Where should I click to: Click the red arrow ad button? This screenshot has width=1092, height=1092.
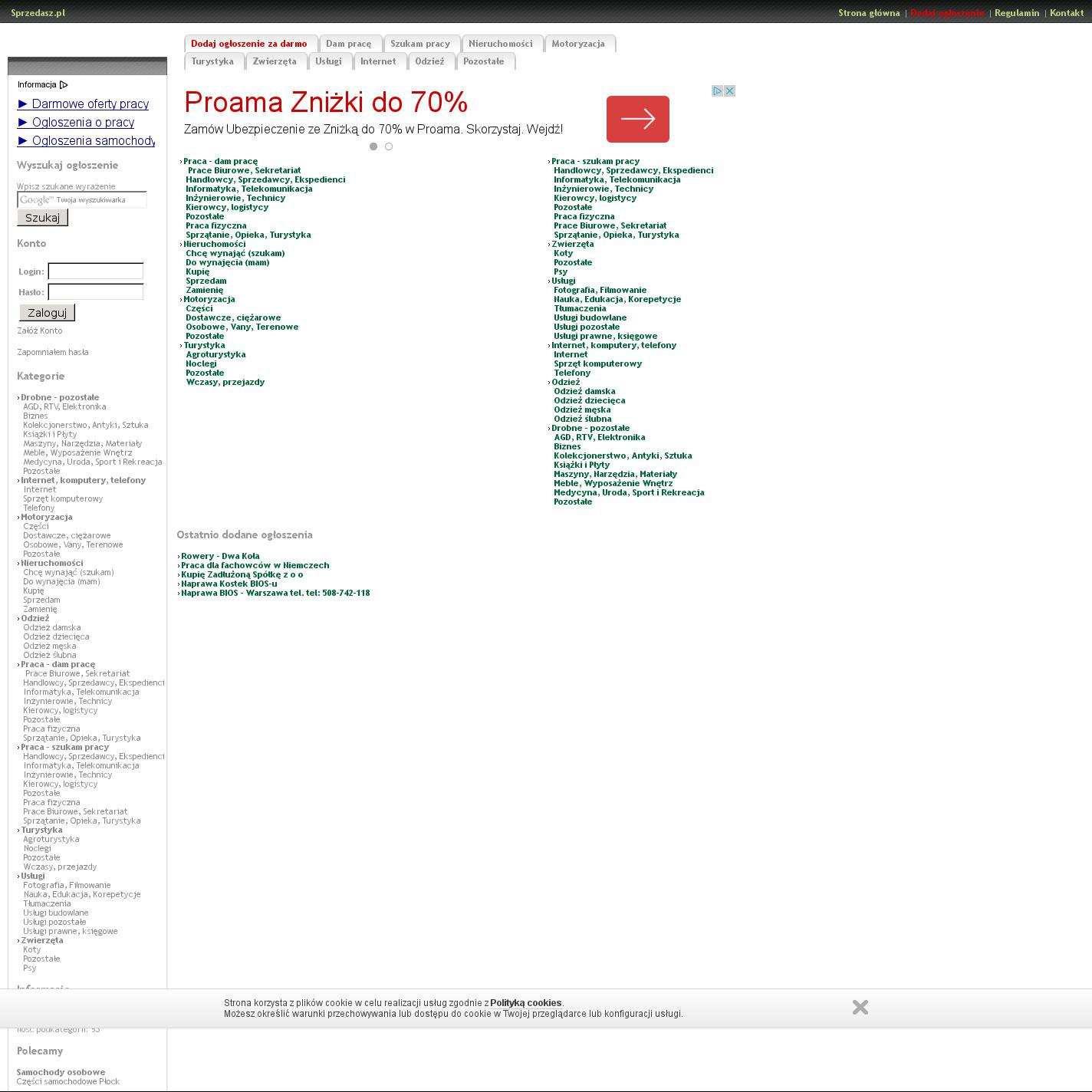tap(637, 119)
